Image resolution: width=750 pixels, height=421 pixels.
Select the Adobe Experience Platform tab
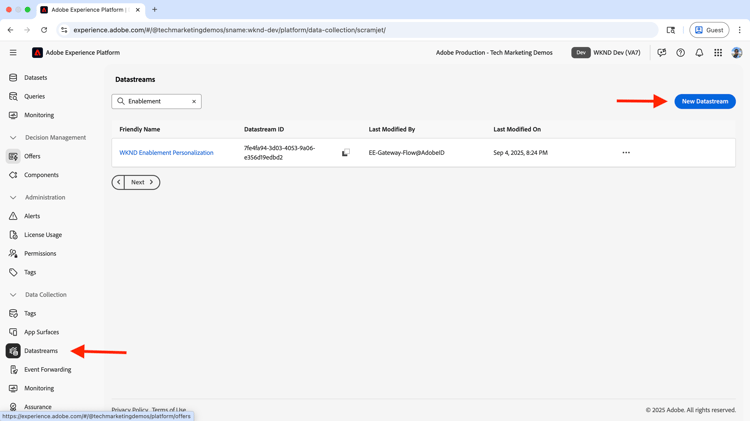pyautogui.click(x=90, y=10)
